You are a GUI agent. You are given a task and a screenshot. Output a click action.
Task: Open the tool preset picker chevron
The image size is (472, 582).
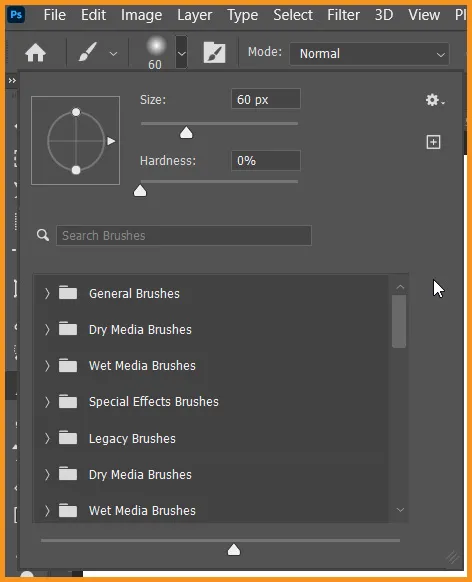click(x=114, y=54)
